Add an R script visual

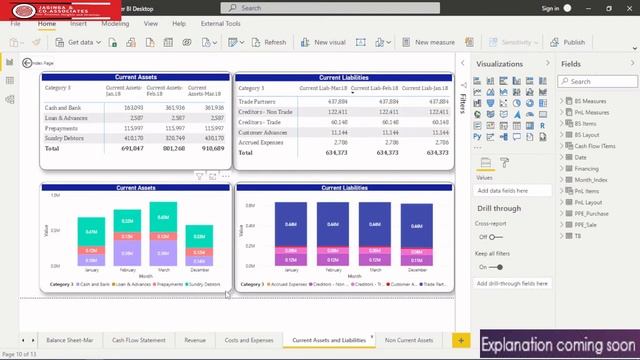(x=543, y=126)
